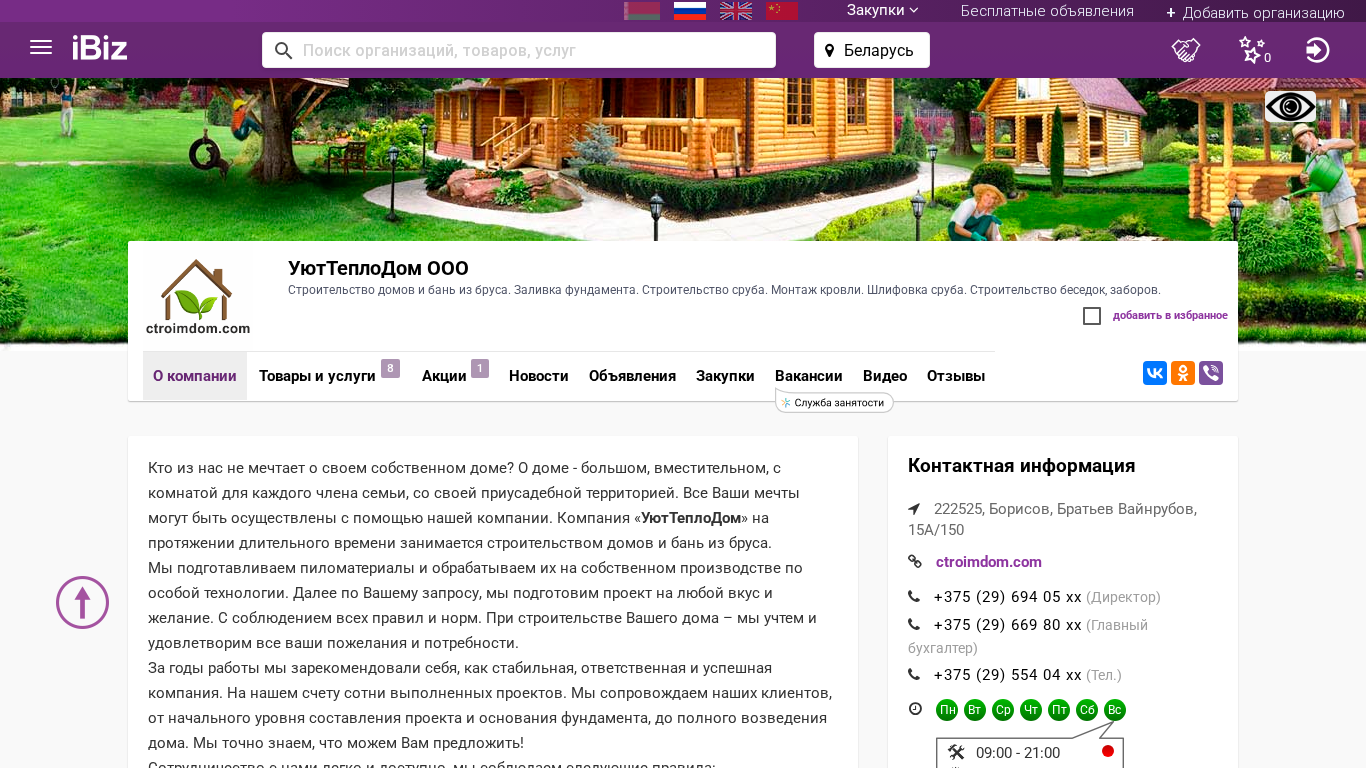Select the Вс weekday circle
Viewport: 1366px width, 768px height.
1115,710
